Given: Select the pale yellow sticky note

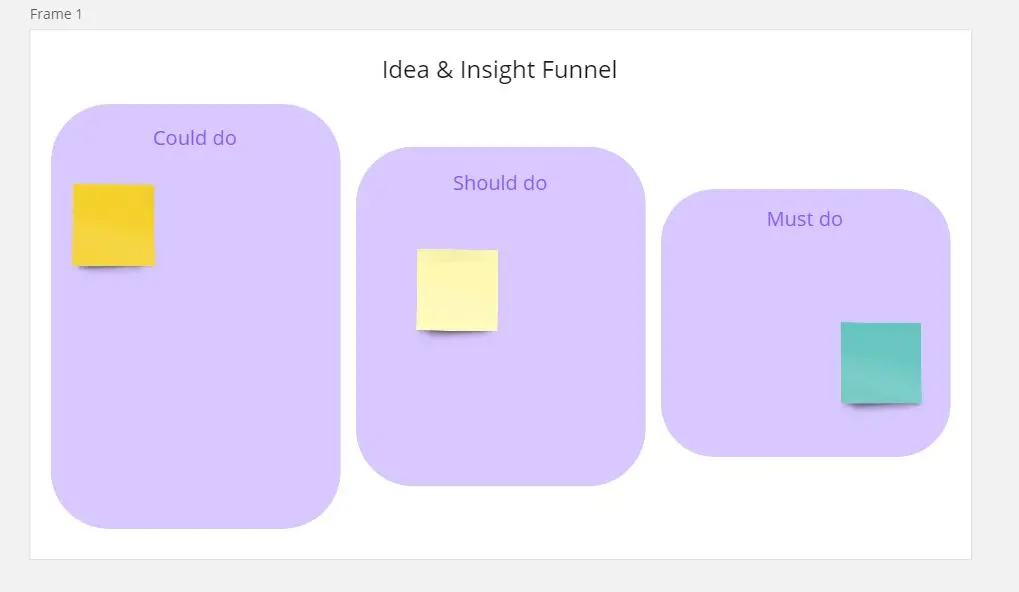Looking at the screenshot, I should [457, 290].
